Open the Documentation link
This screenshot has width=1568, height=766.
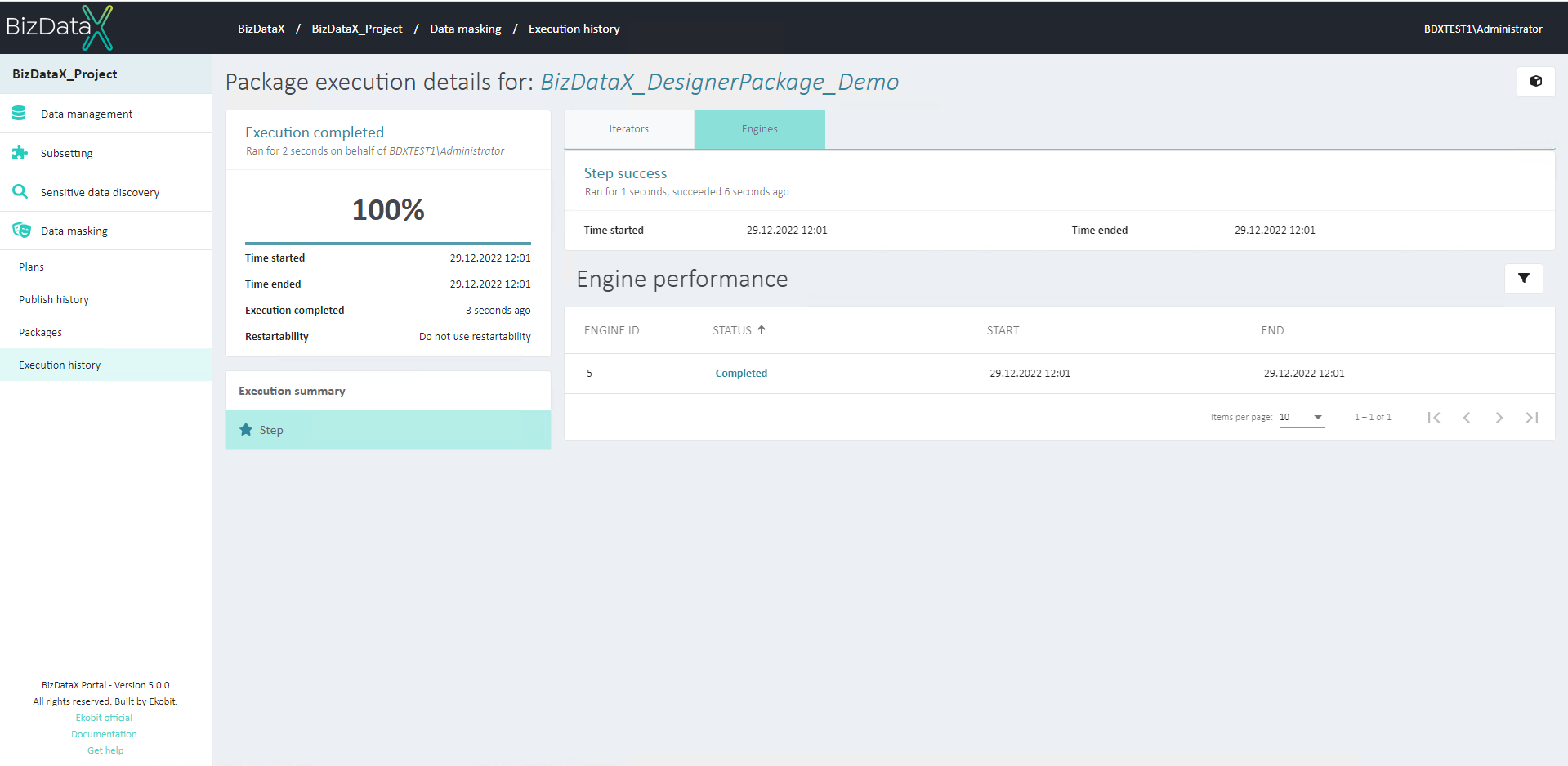[x=104, y=734]
